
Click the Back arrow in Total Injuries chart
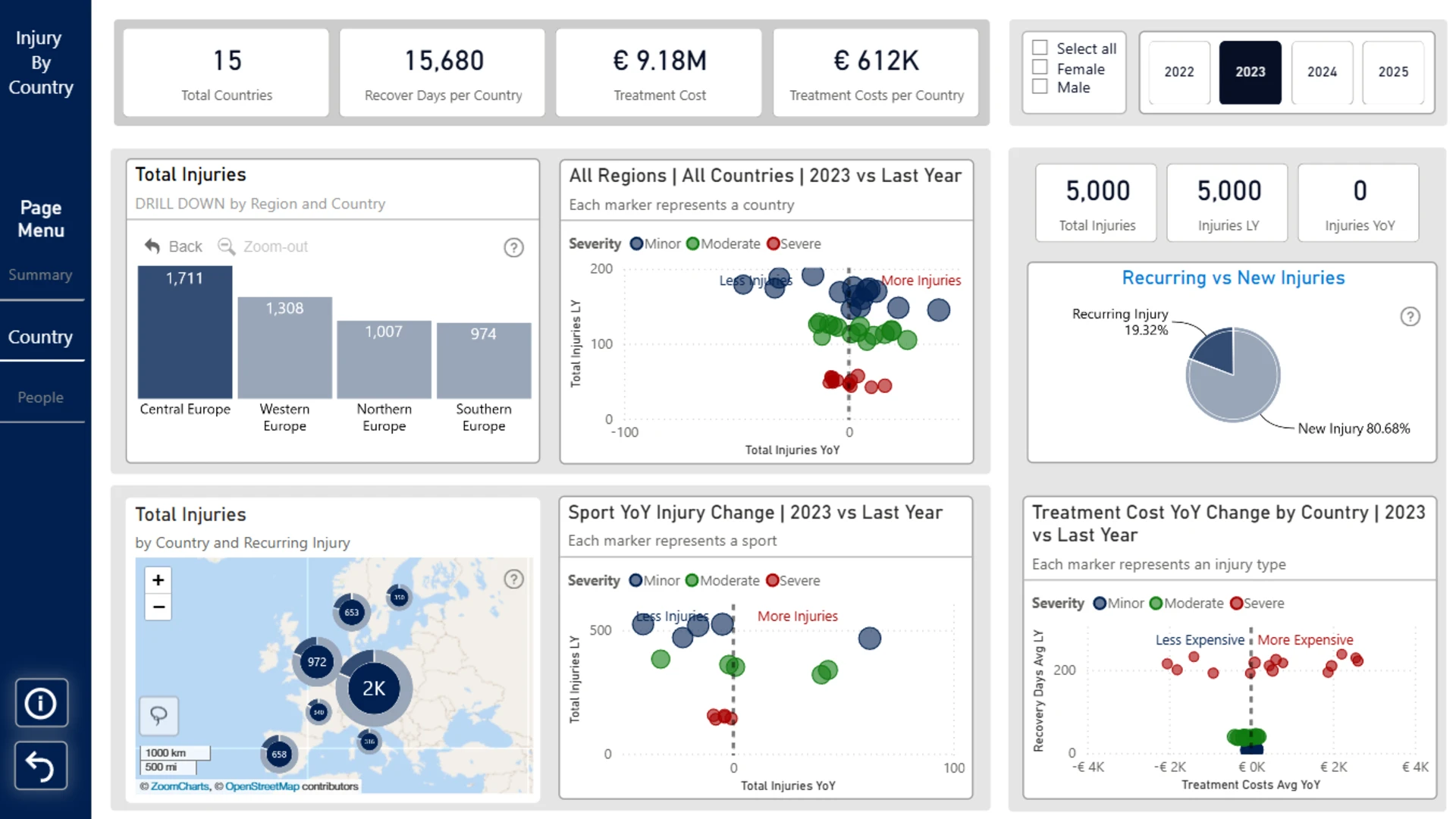[x=152, y=246]
